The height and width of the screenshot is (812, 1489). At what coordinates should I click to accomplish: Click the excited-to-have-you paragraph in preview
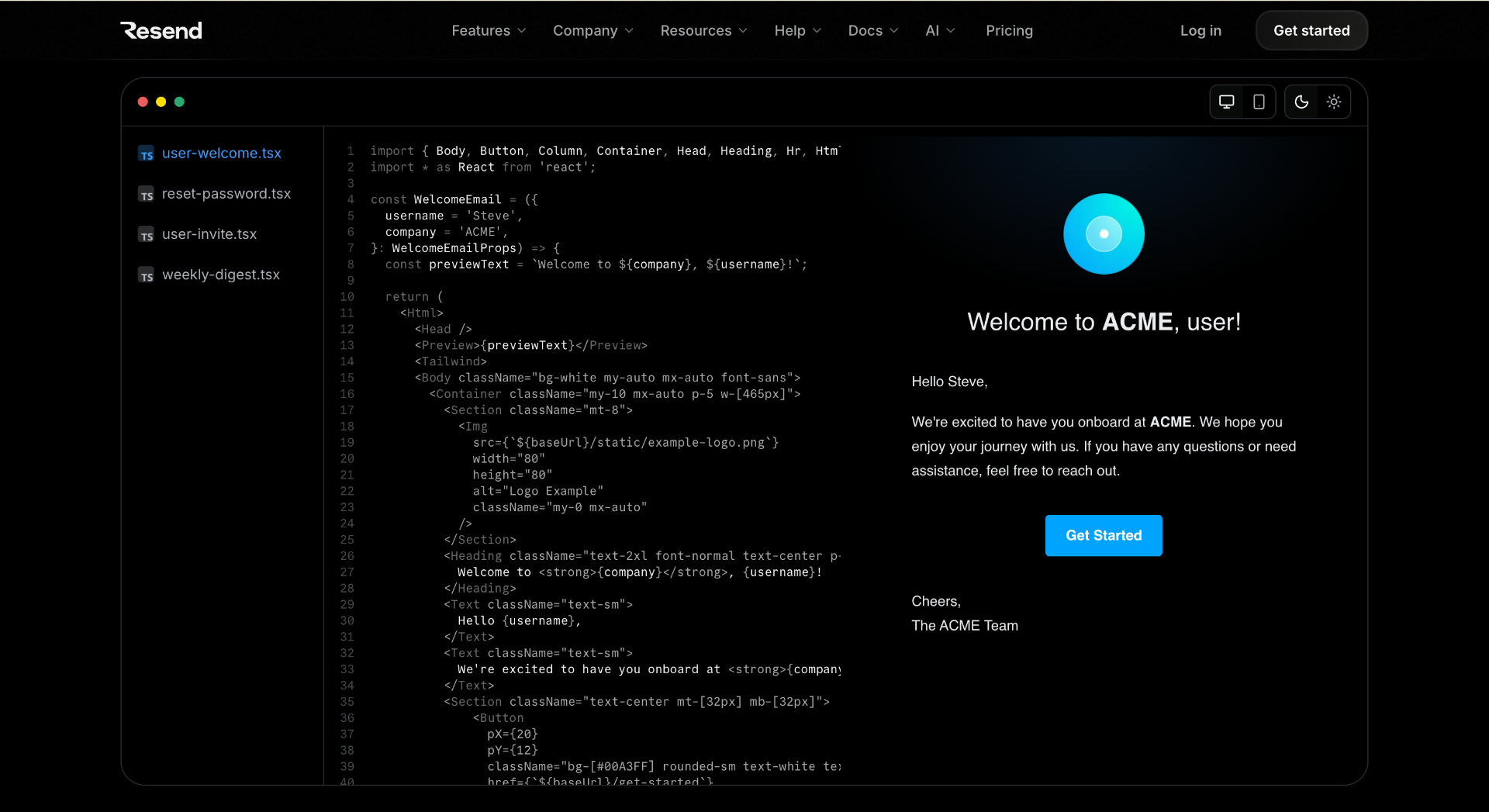pos(1104,447)
